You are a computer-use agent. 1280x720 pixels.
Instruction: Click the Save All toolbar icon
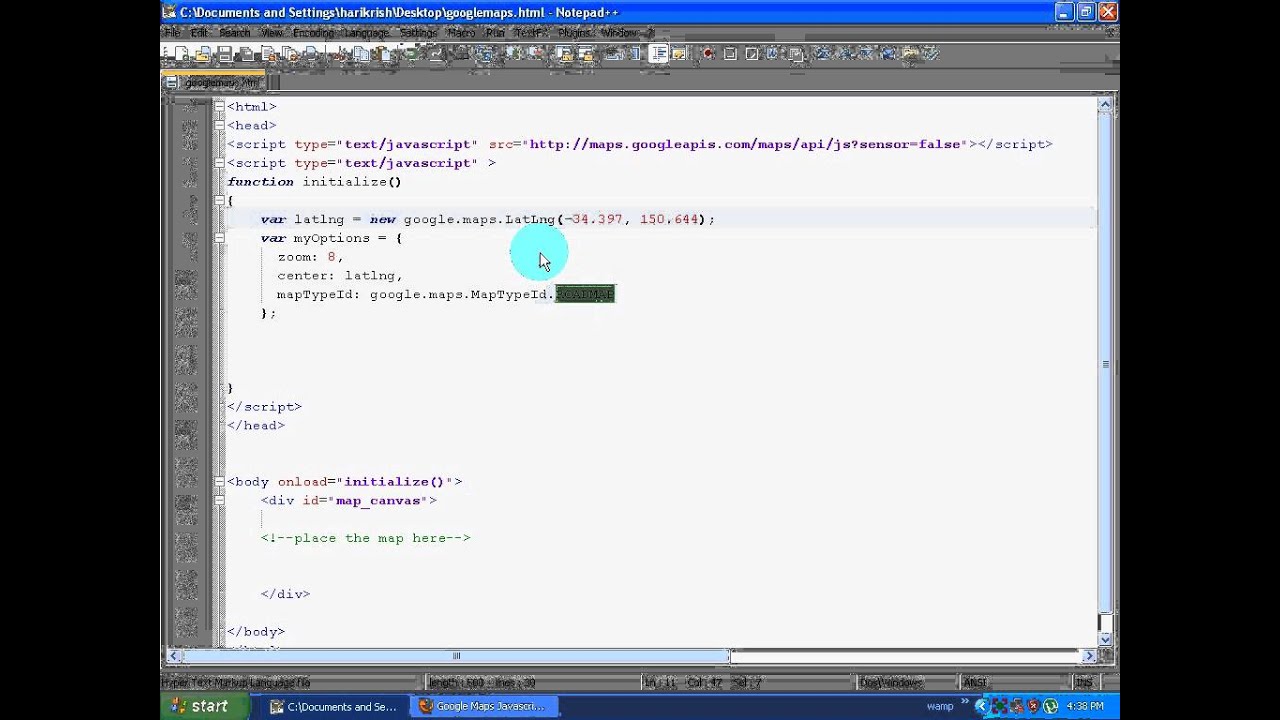(246, 54)
